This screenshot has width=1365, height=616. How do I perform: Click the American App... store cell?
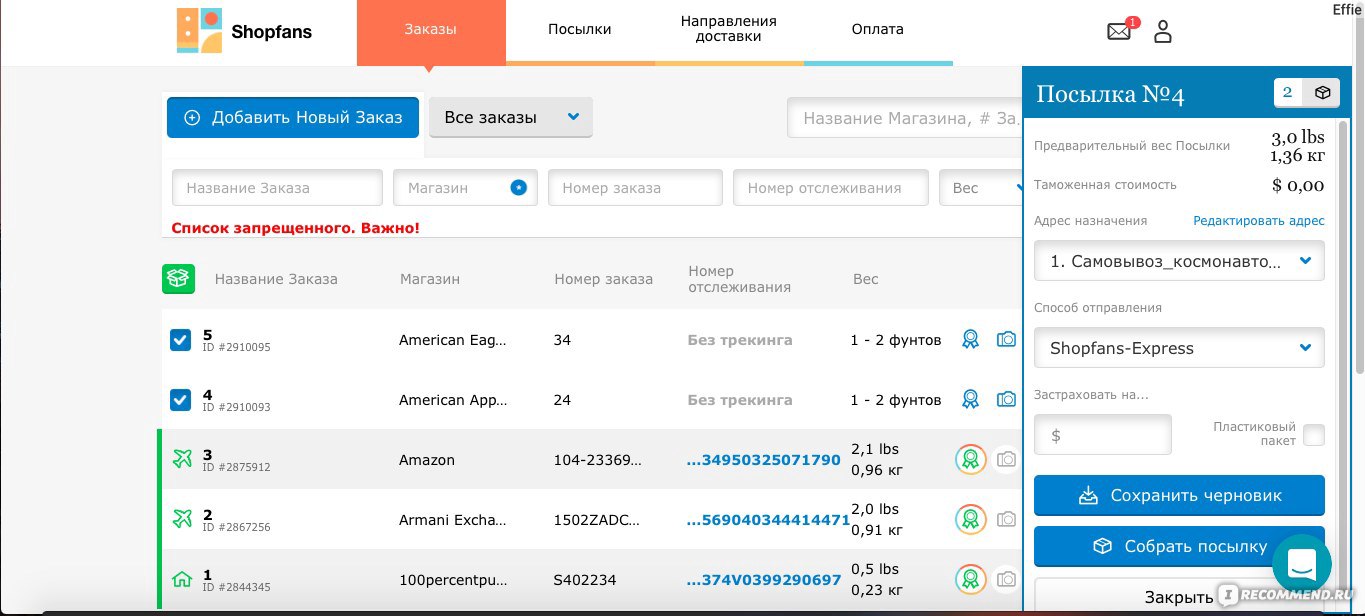tap(453, 400)
